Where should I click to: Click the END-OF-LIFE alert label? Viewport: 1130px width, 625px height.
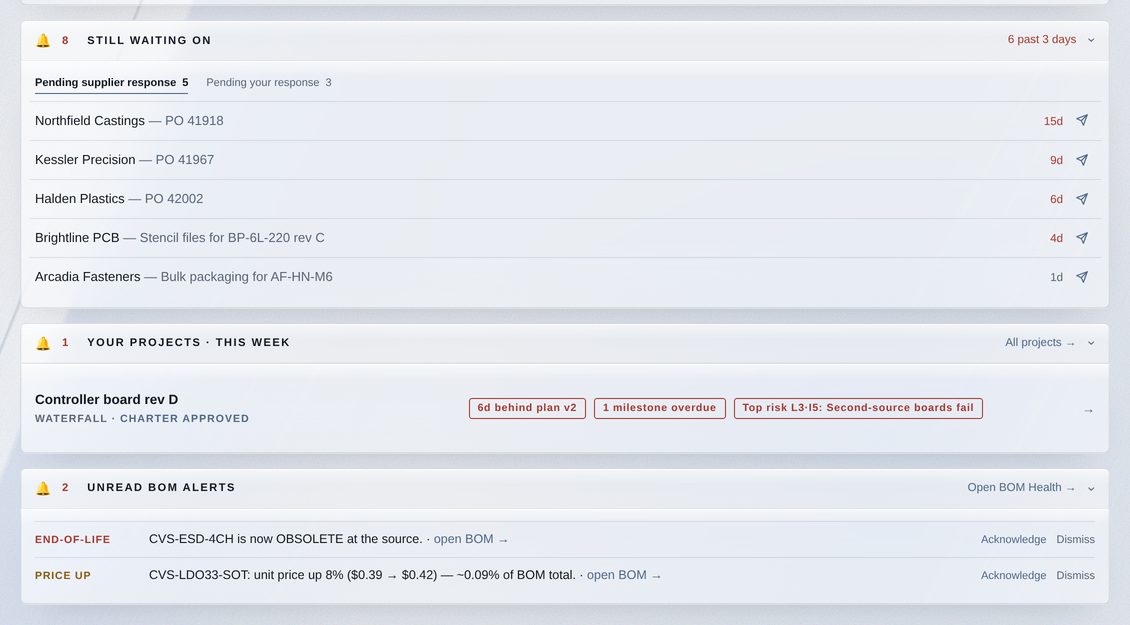pyautogui.click(x=72, y=539)
